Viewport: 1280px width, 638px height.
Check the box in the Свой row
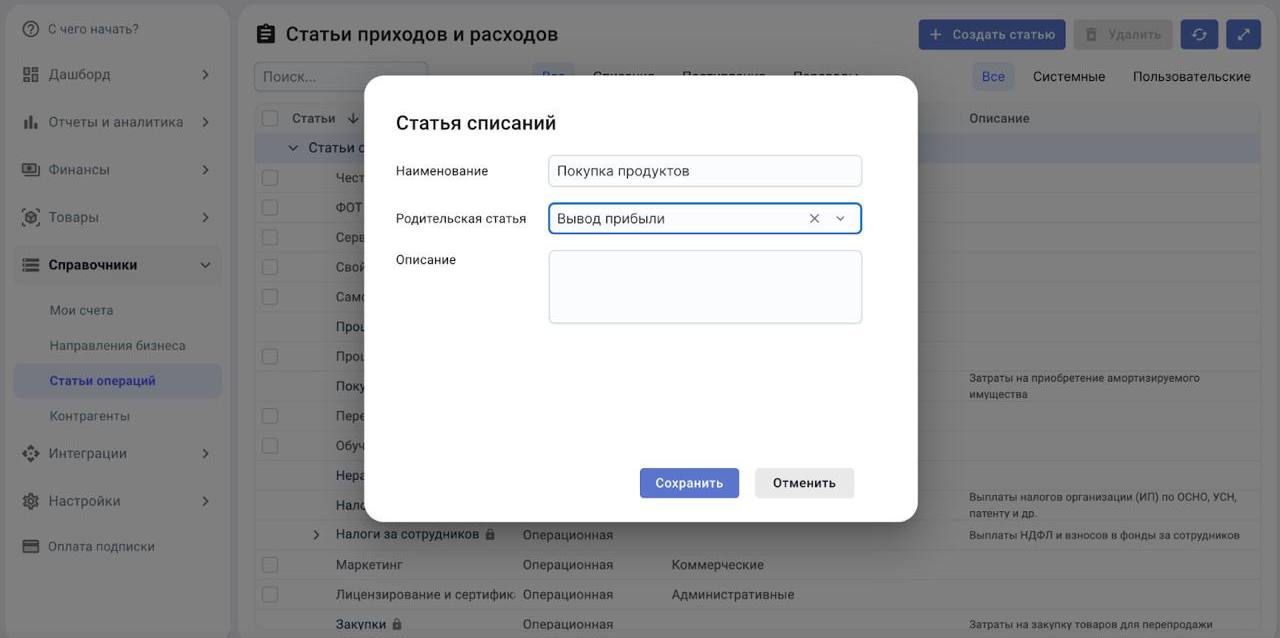click(270, 267)
